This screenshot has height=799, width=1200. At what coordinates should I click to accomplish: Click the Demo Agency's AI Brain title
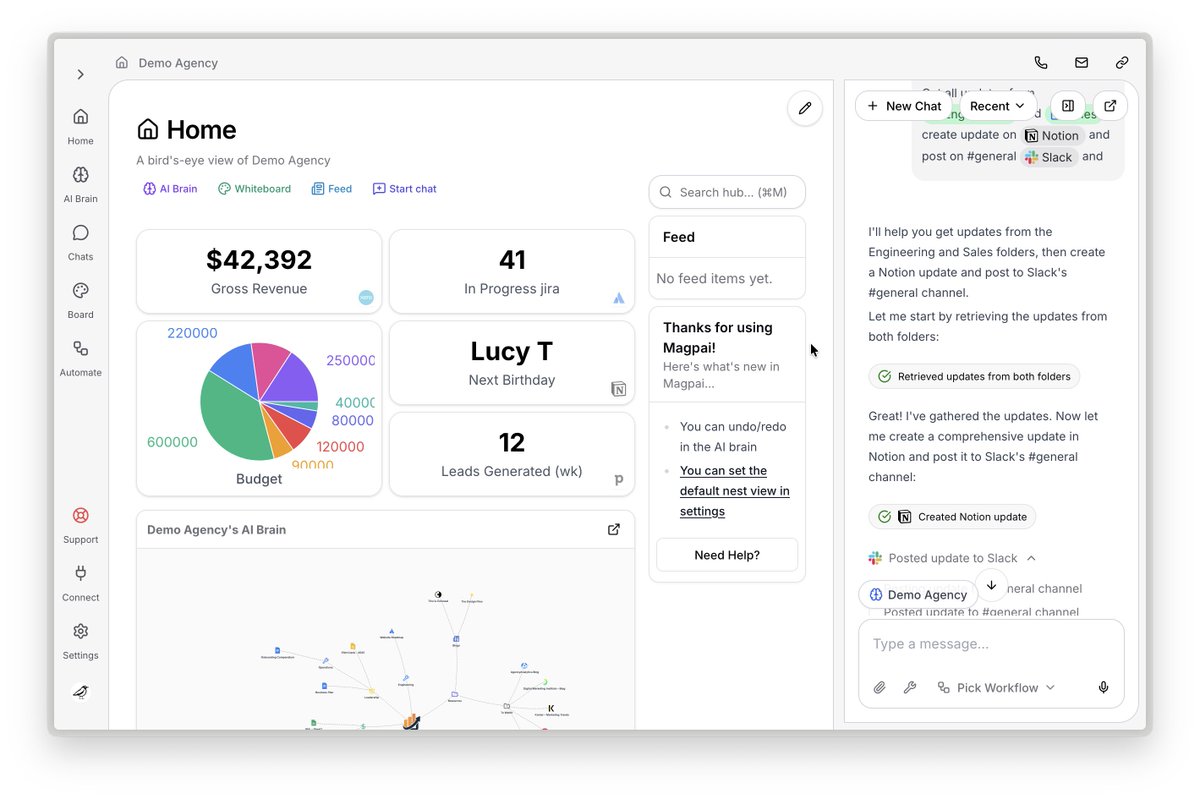point(216,530)
